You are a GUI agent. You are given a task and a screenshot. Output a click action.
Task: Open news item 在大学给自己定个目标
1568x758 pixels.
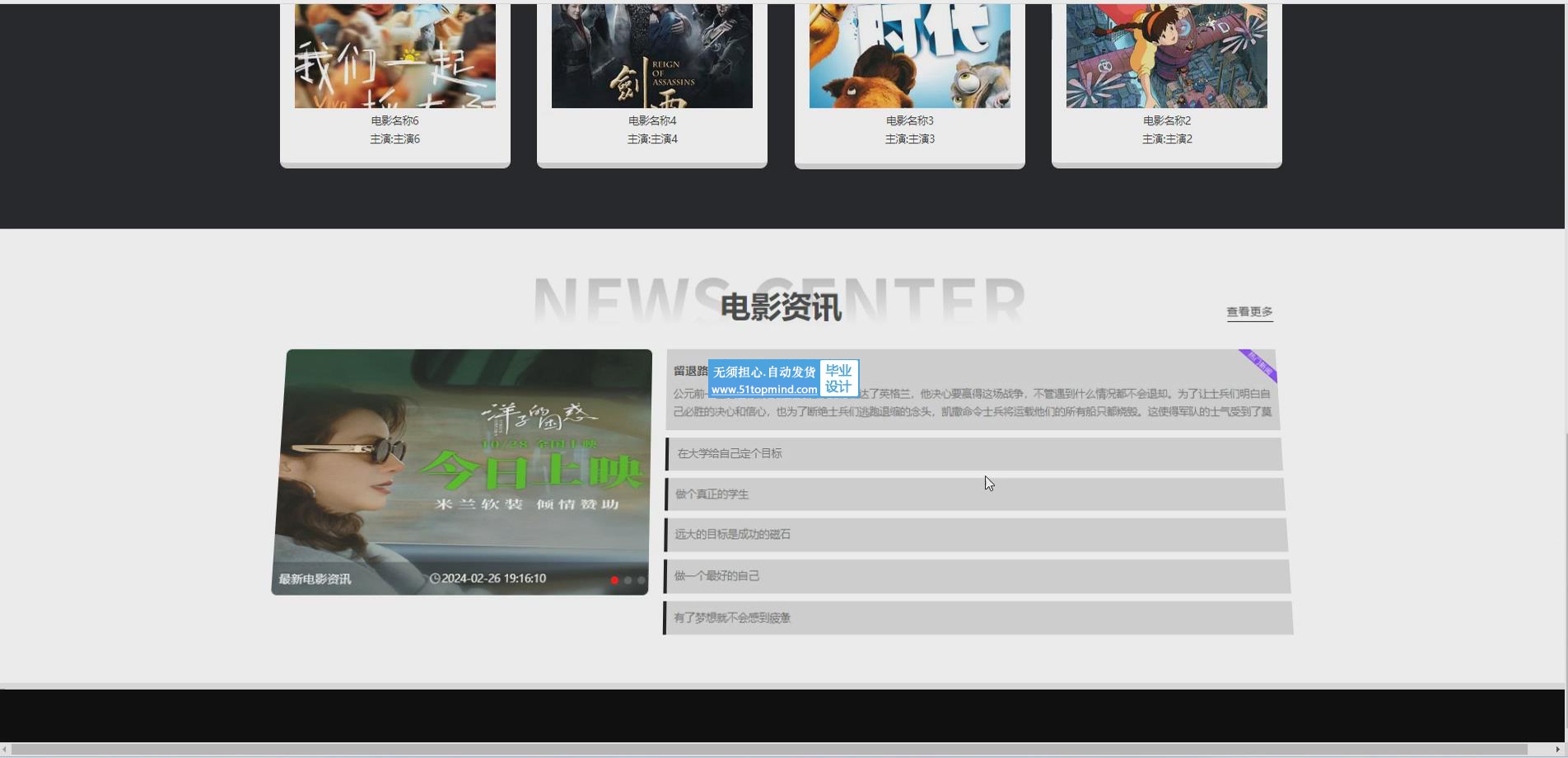click(973, 454)
